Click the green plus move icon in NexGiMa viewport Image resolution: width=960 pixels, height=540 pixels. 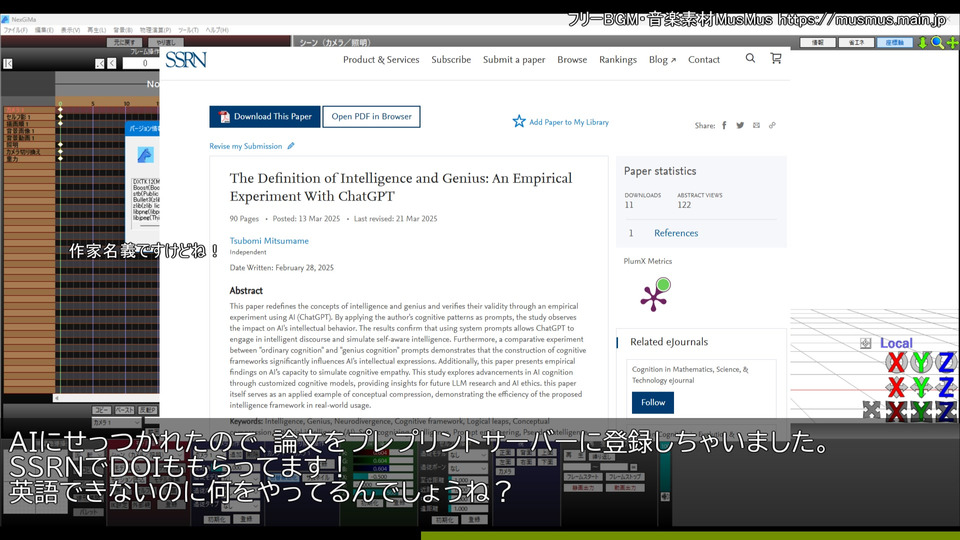(x=953, y=42)
